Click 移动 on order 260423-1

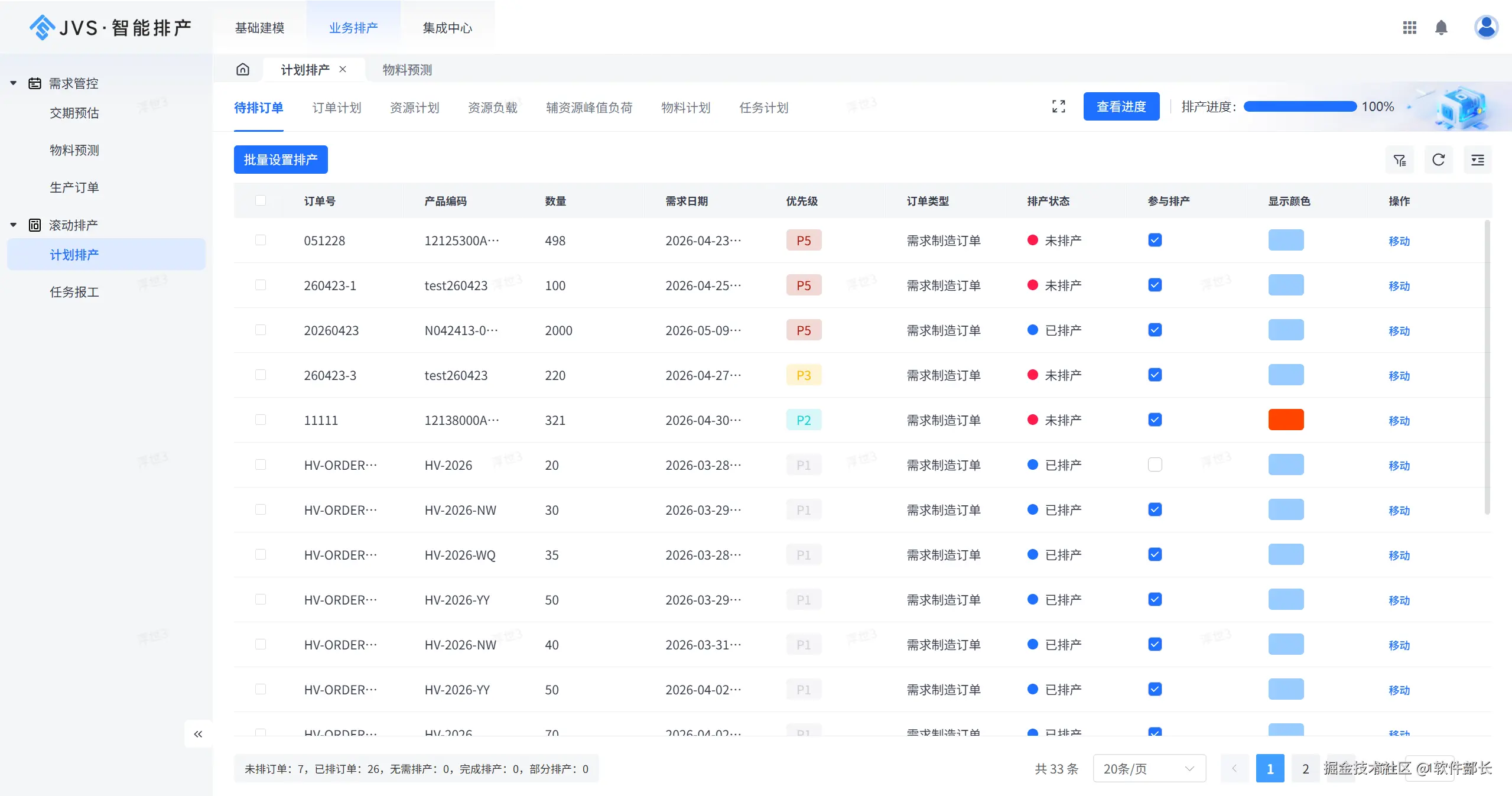1400,285
